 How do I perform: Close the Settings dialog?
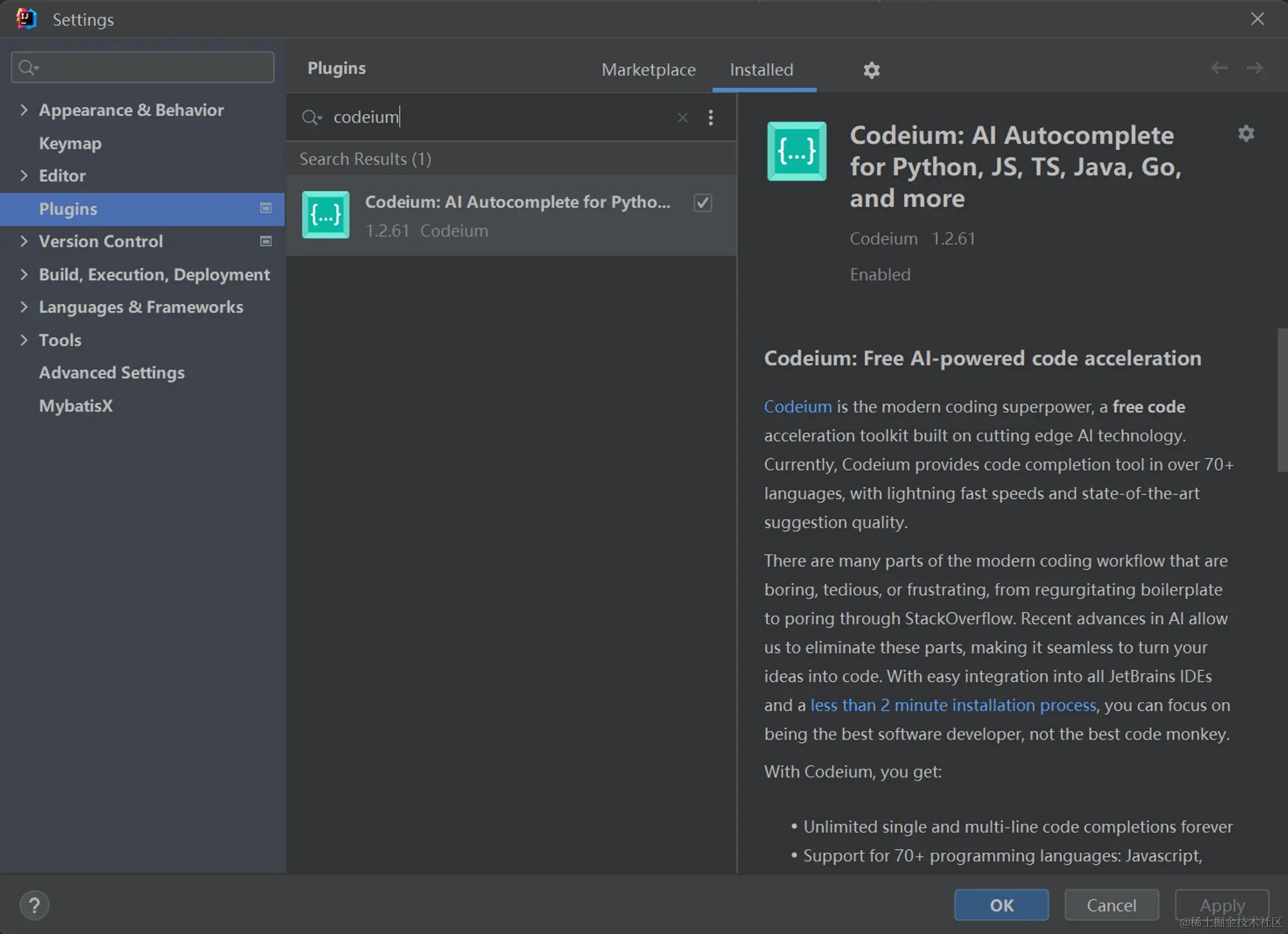coord(1257,19)
